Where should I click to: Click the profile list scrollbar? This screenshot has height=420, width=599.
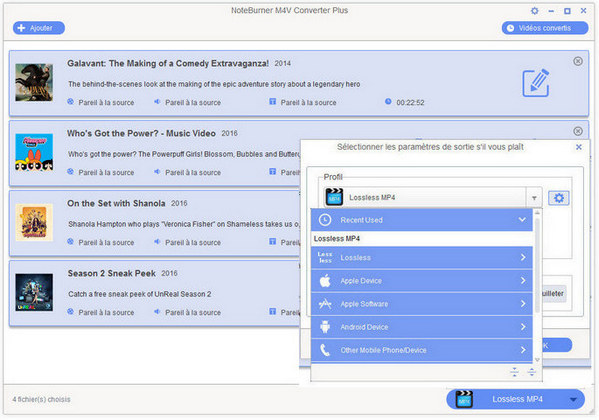coord(537,264)
